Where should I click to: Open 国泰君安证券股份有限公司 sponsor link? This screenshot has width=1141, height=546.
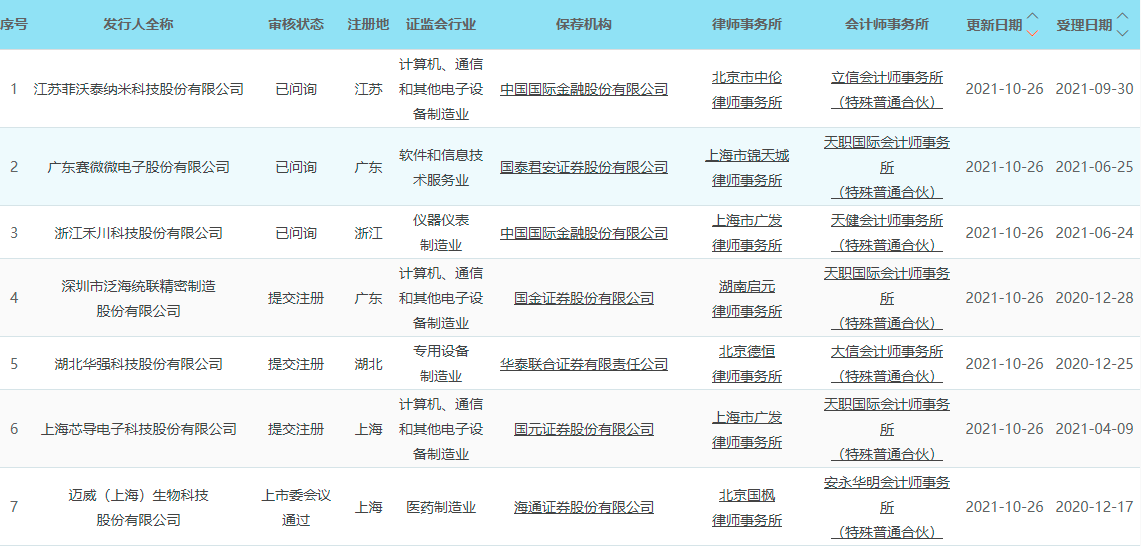pyautogui.click(x=584, y=167)
